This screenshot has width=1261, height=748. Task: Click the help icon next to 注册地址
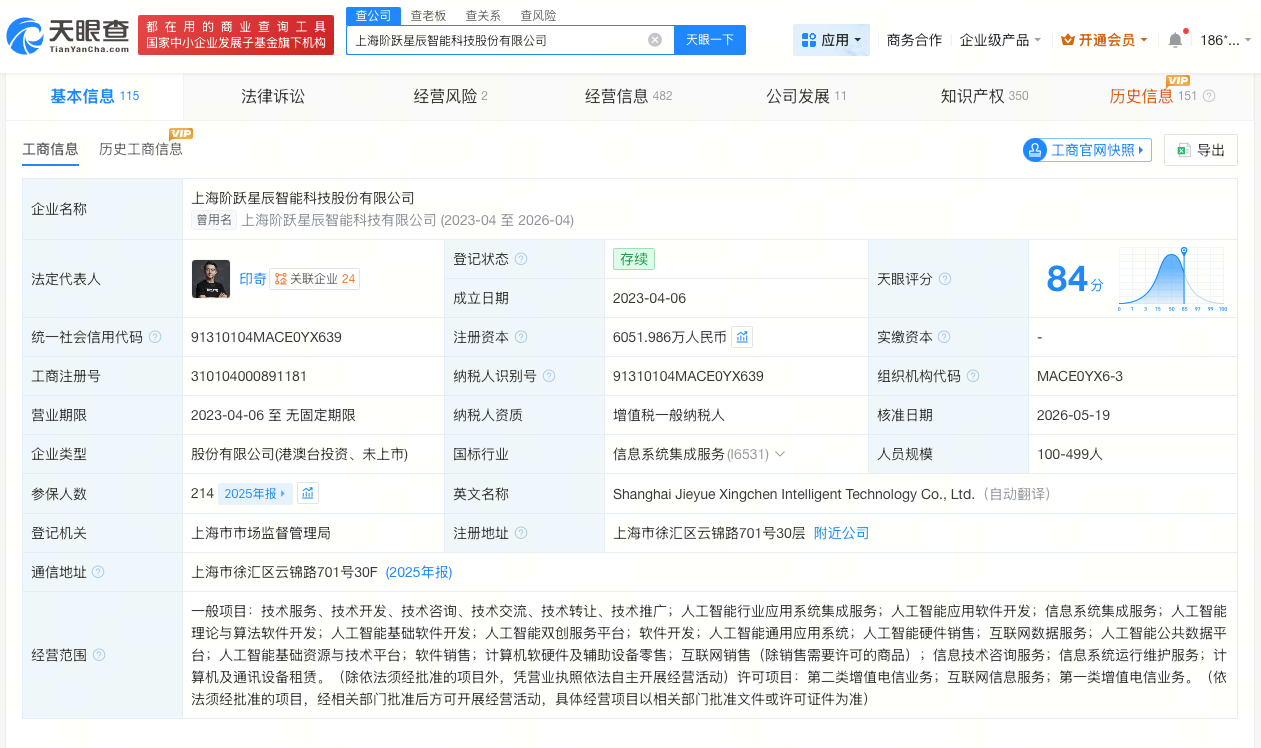521,533
